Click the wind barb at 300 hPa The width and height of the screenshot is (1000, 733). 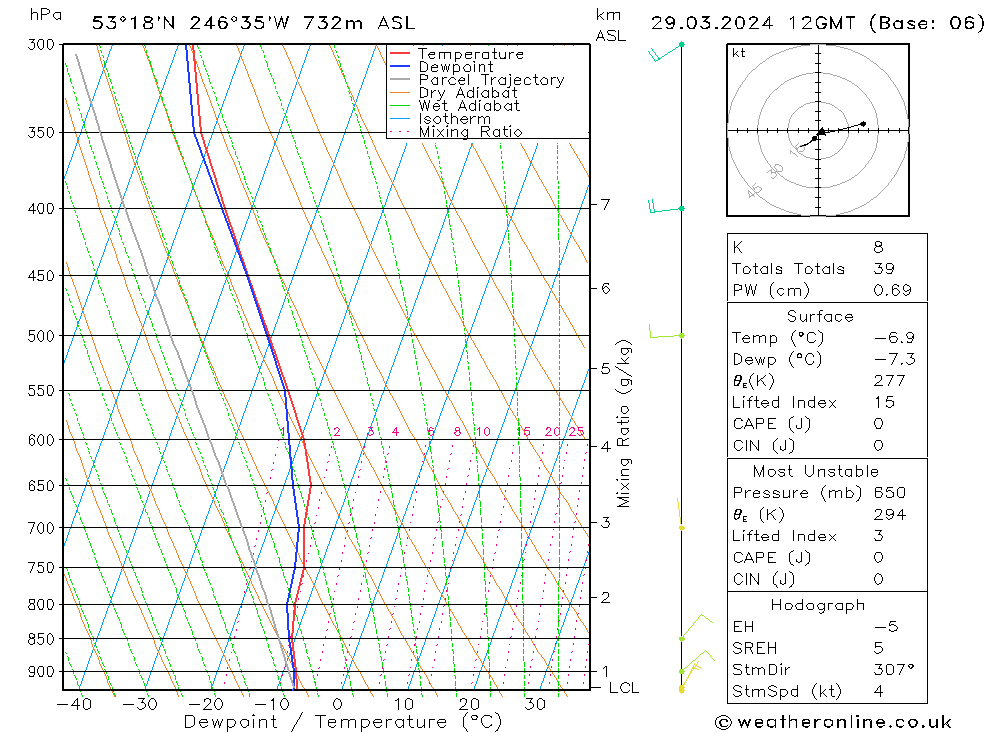(666, 52)
